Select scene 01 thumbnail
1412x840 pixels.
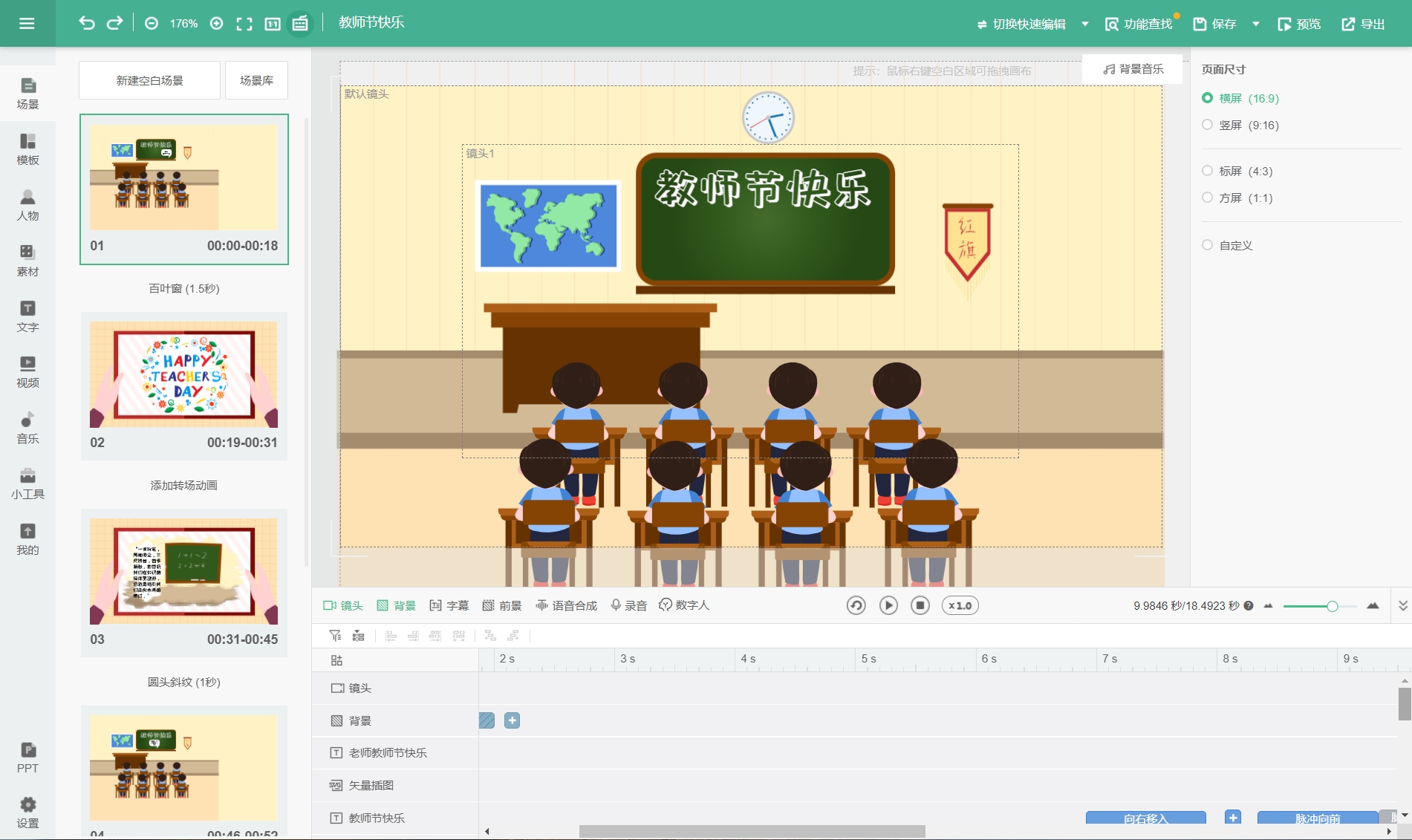click(184, 189)
